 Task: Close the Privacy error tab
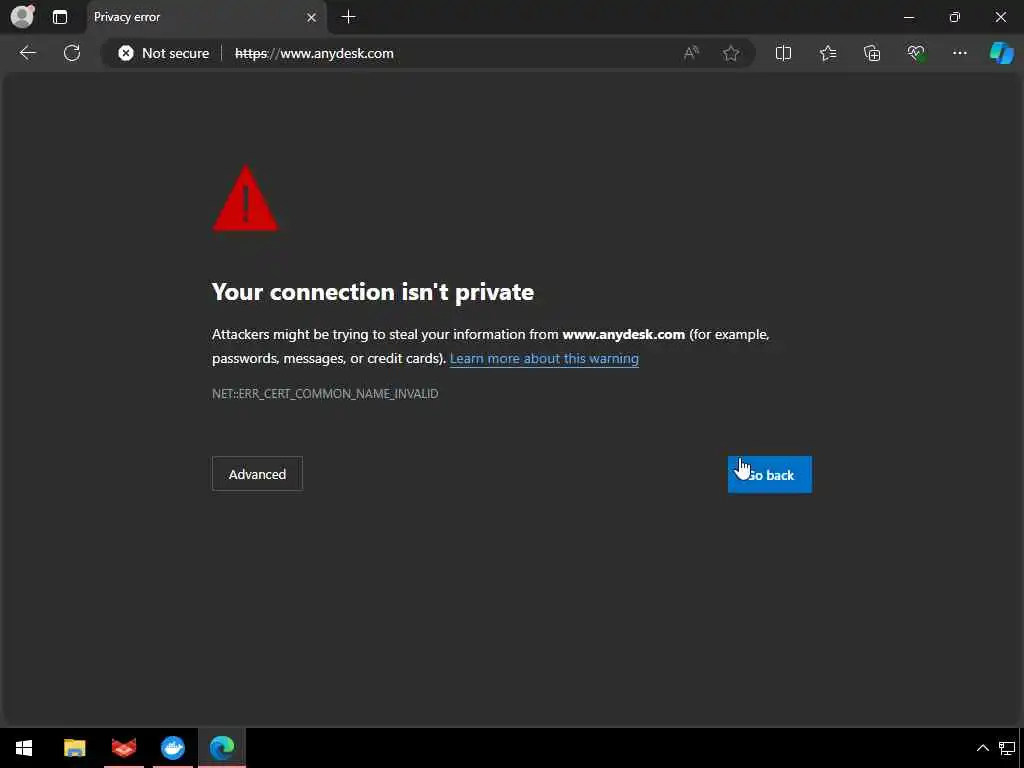click(312, 18)
